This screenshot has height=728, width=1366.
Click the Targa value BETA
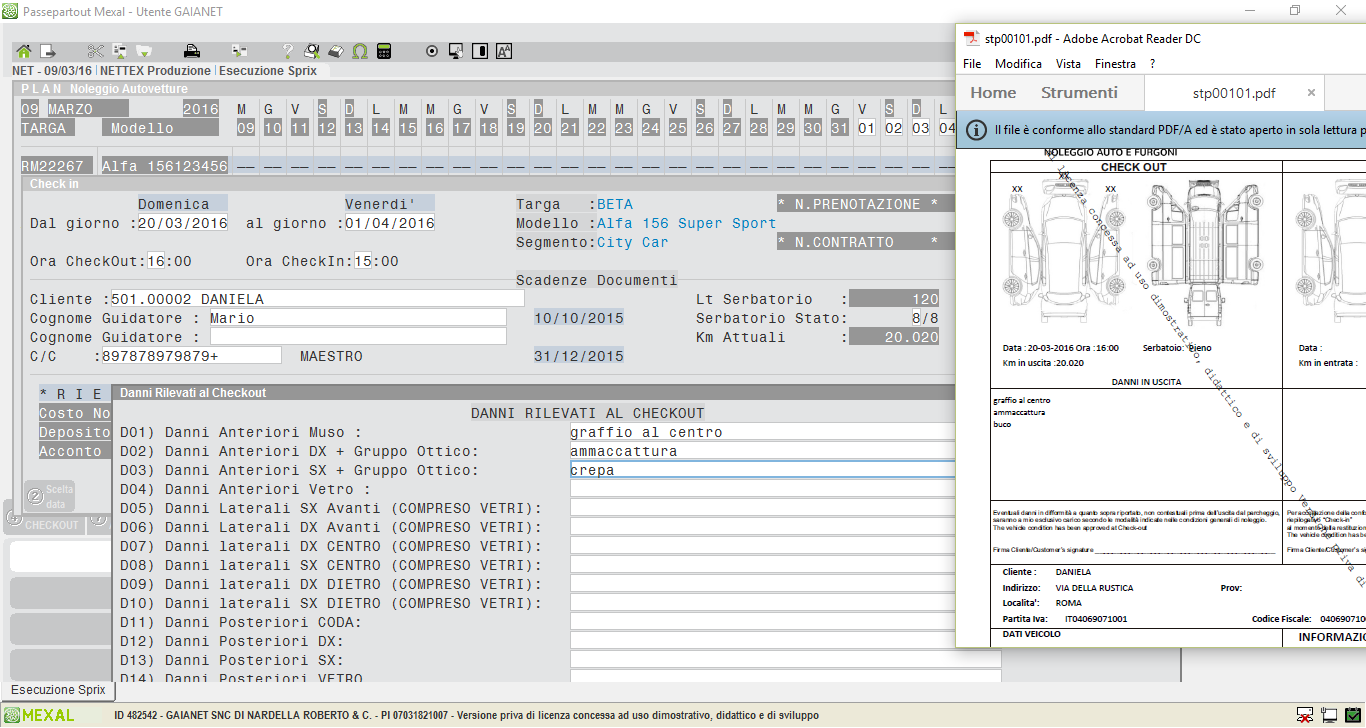[x=615, y=204]
